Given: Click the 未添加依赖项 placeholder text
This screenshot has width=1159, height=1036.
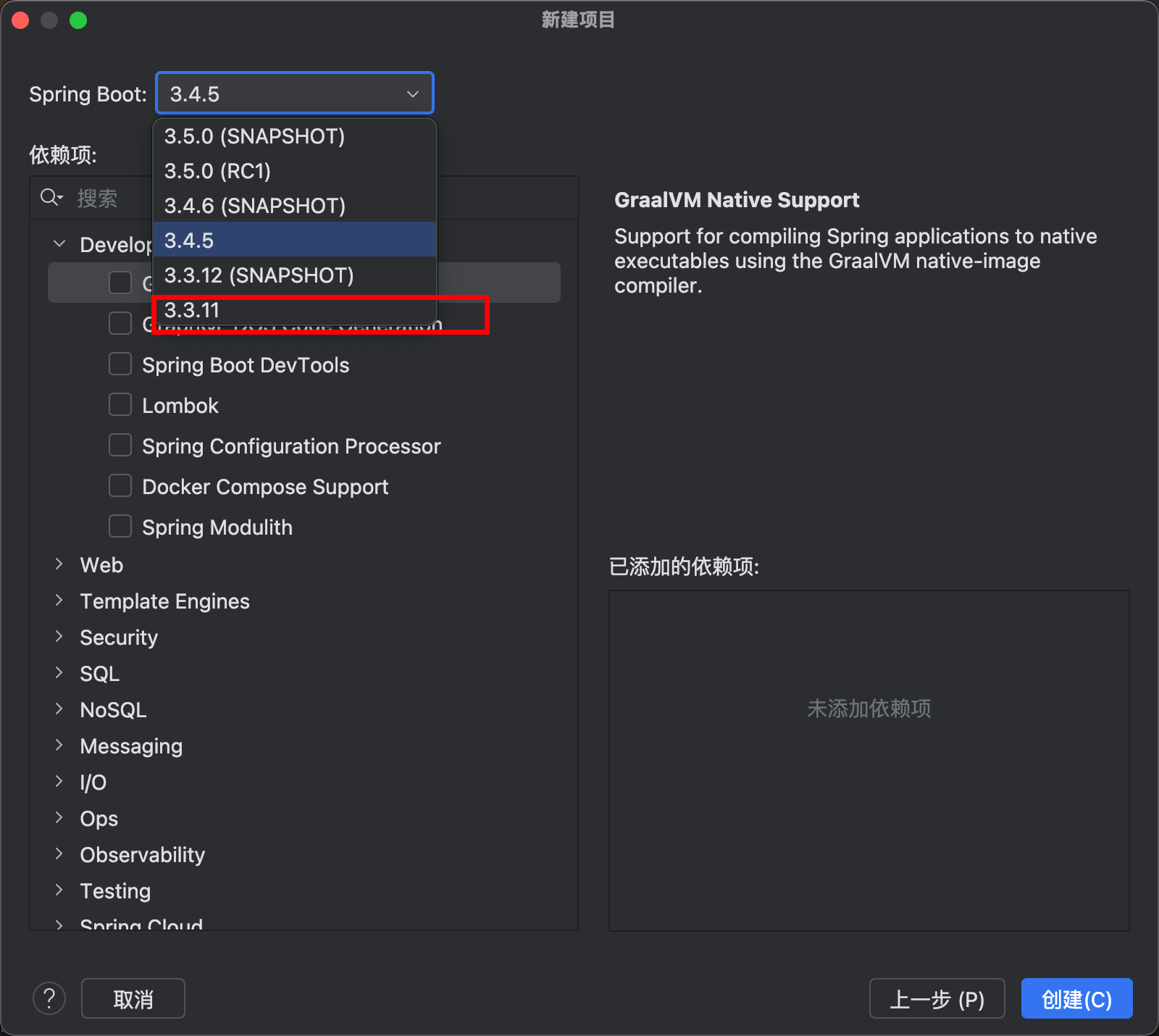Looking at the screenshot, I should (x=869, y=709).
